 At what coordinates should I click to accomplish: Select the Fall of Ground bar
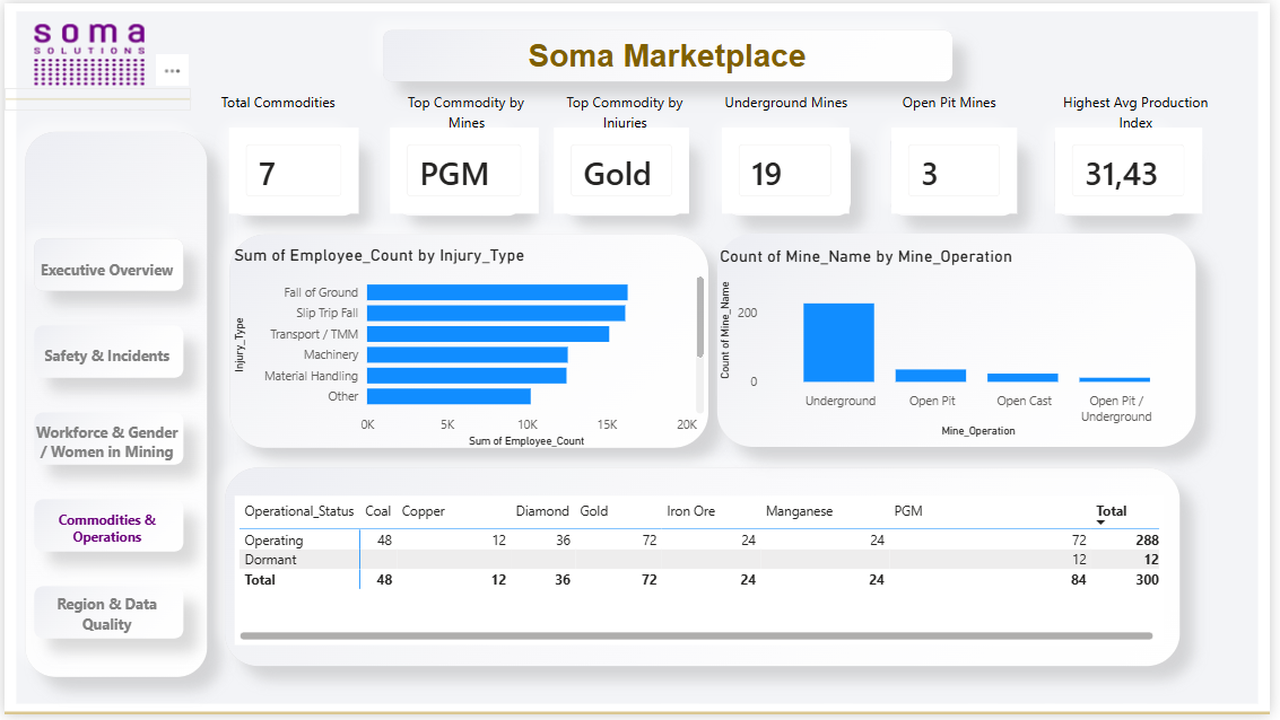tap(497, 292)
